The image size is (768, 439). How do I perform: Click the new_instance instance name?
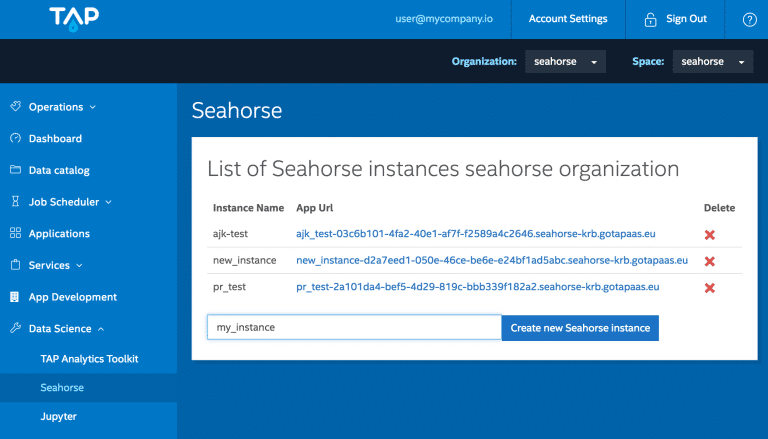pos(244,260)
